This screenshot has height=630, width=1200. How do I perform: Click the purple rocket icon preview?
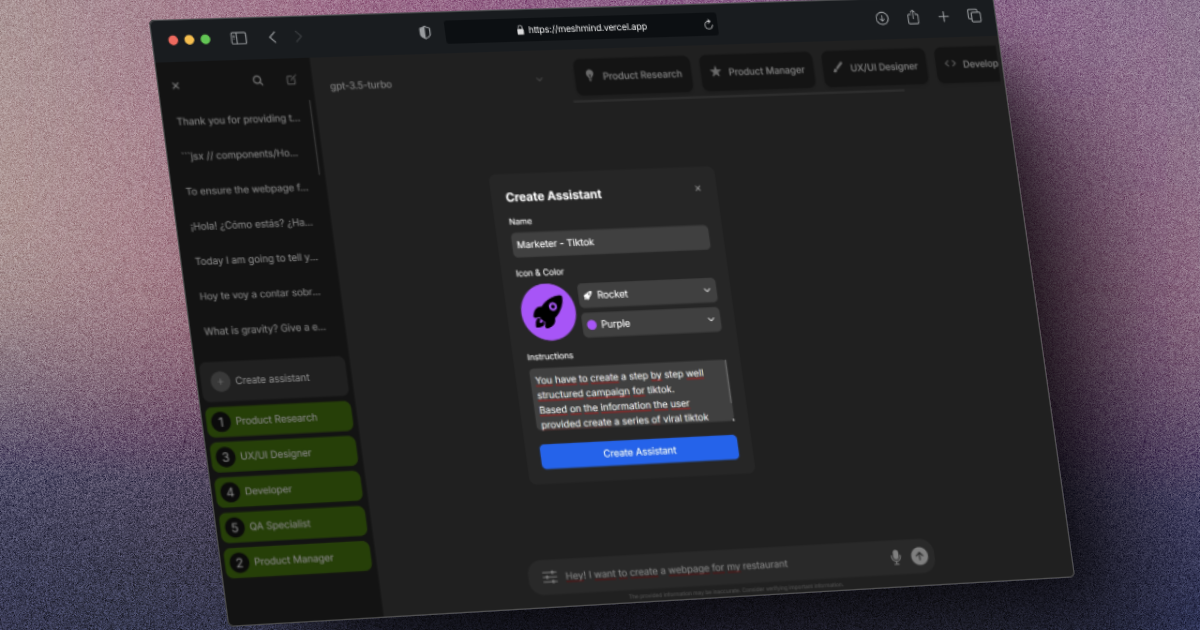548,312
